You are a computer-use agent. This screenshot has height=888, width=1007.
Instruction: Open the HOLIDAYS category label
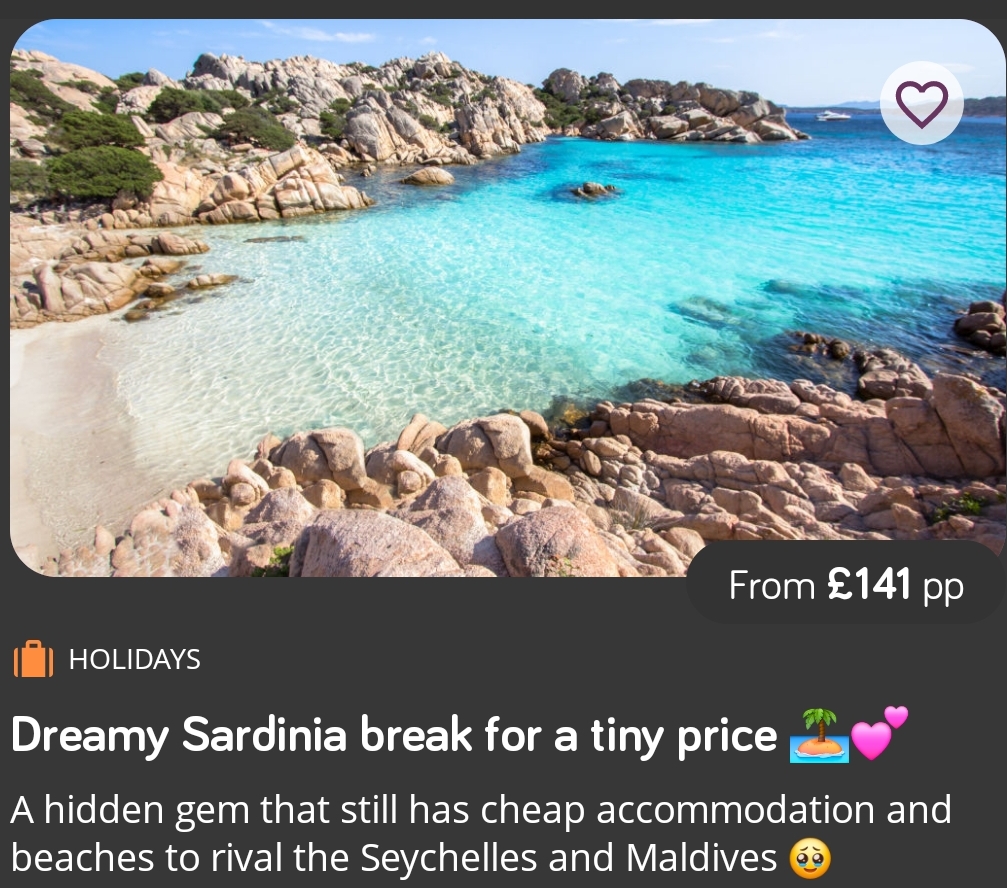coord(134,659)
